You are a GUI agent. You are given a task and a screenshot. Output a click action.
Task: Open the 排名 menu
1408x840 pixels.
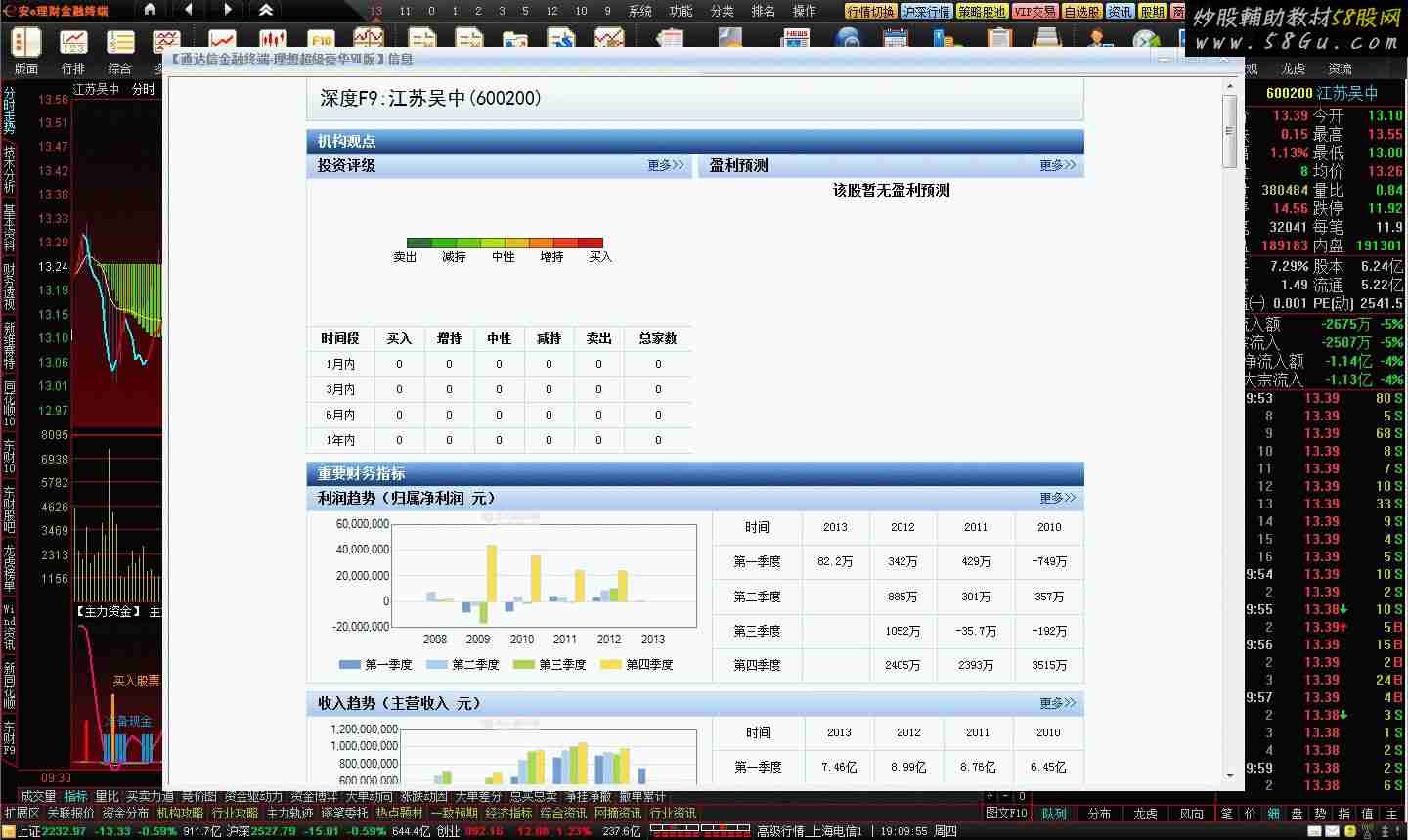[764, 11]
